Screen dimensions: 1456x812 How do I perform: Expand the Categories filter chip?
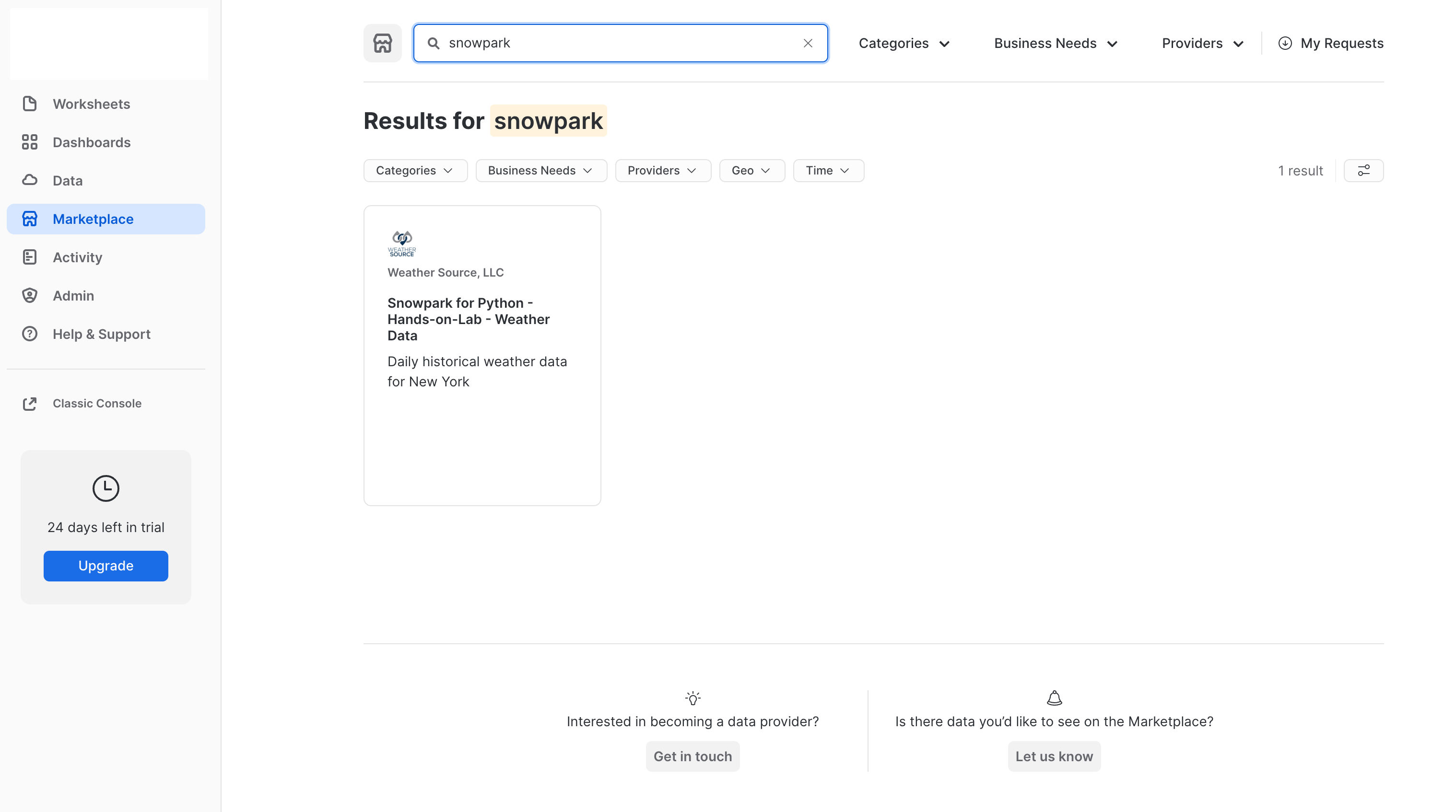click(415, 171)
